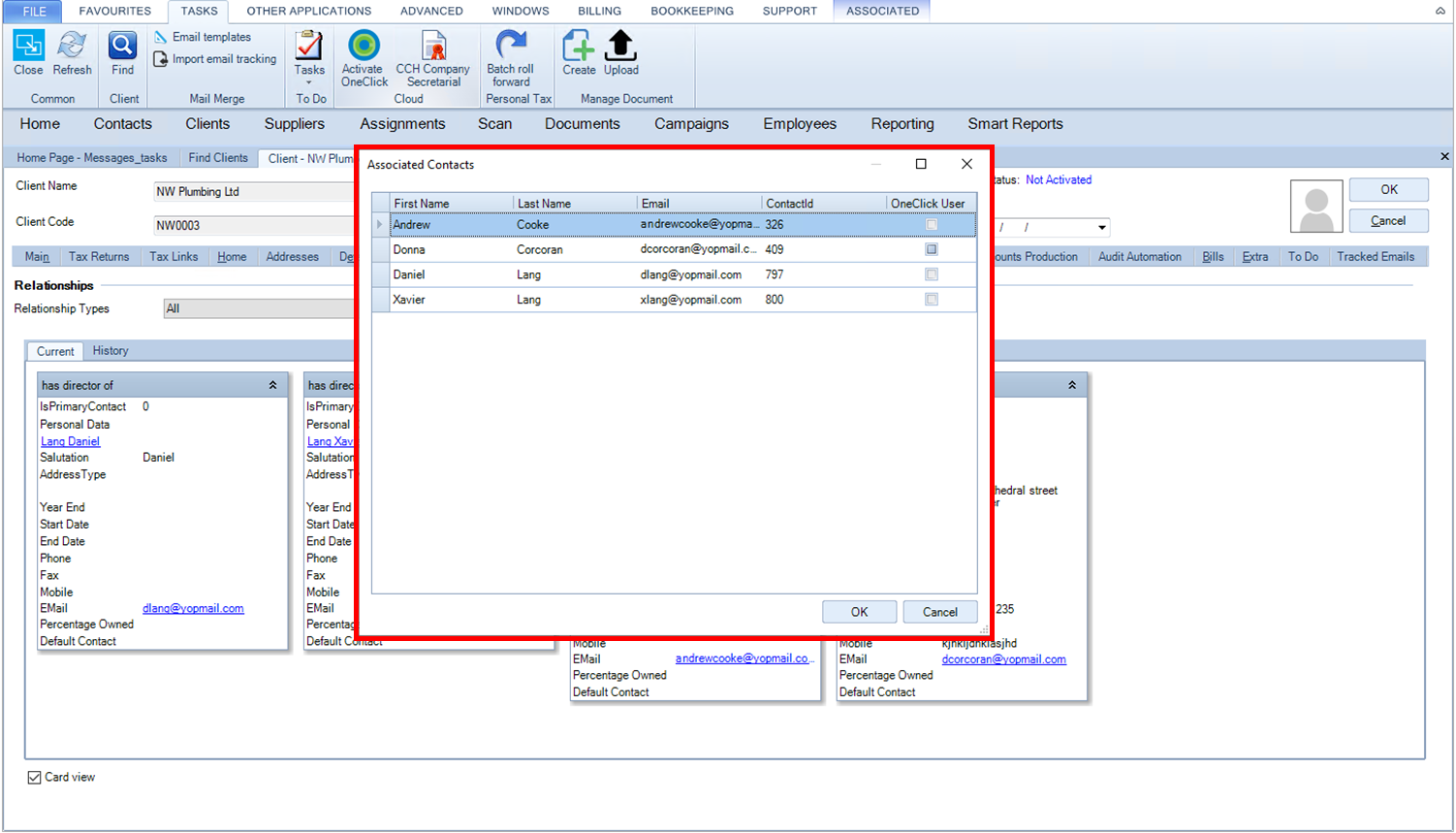
Task: Confirm Associated Contacts dialog with OK
Action: point(859,612)
